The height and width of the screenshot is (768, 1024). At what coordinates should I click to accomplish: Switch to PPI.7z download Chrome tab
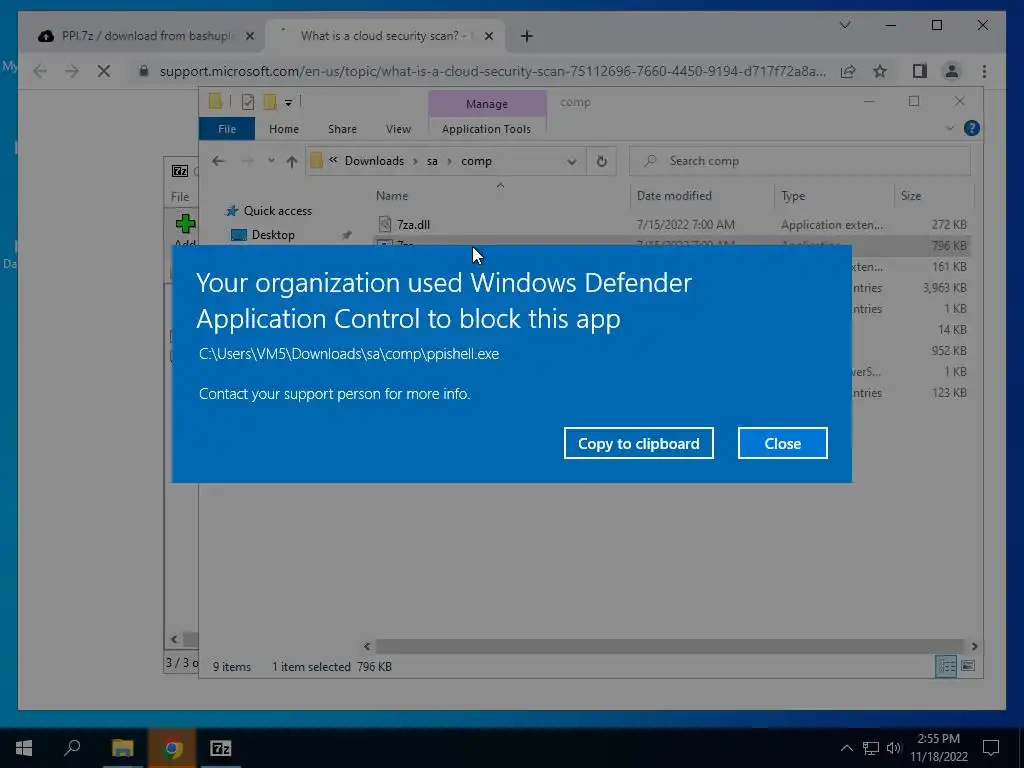click(x=145, y=36)
